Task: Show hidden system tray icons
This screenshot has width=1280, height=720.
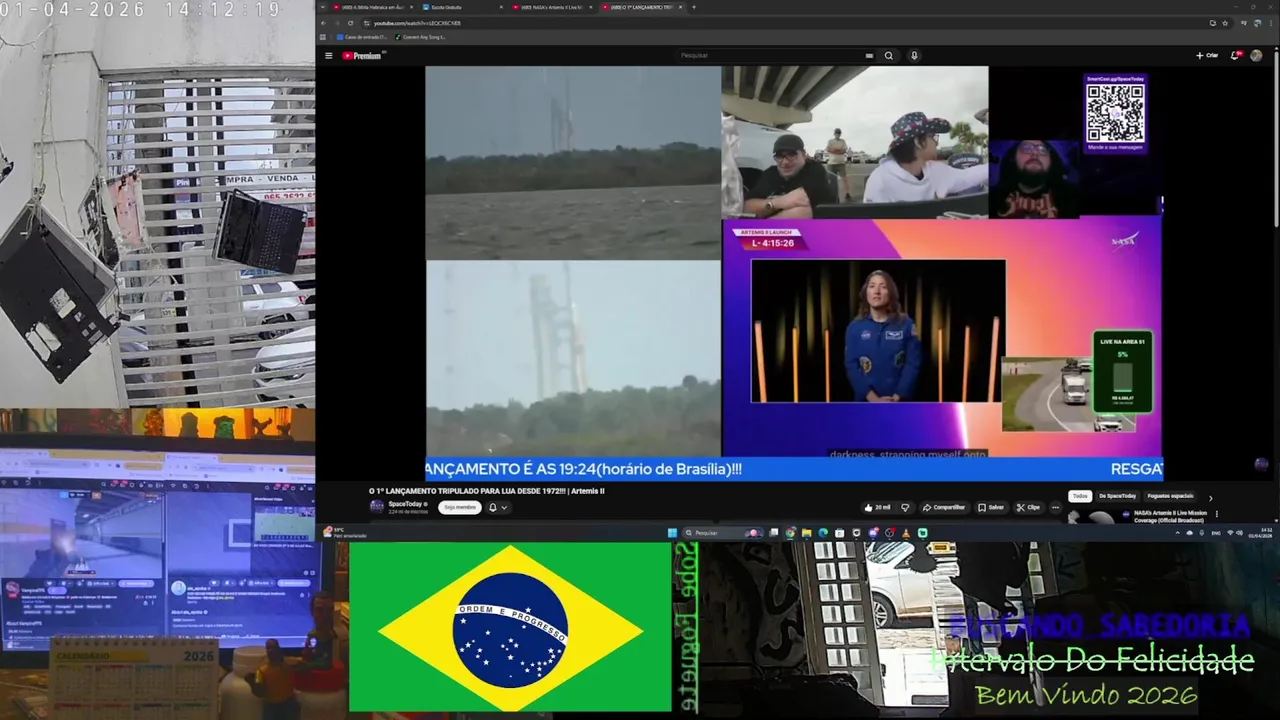Action: 1177,533
